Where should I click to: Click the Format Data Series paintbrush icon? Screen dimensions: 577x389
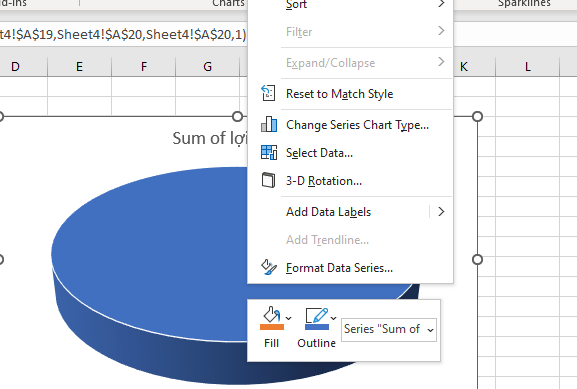pos(269,267)
